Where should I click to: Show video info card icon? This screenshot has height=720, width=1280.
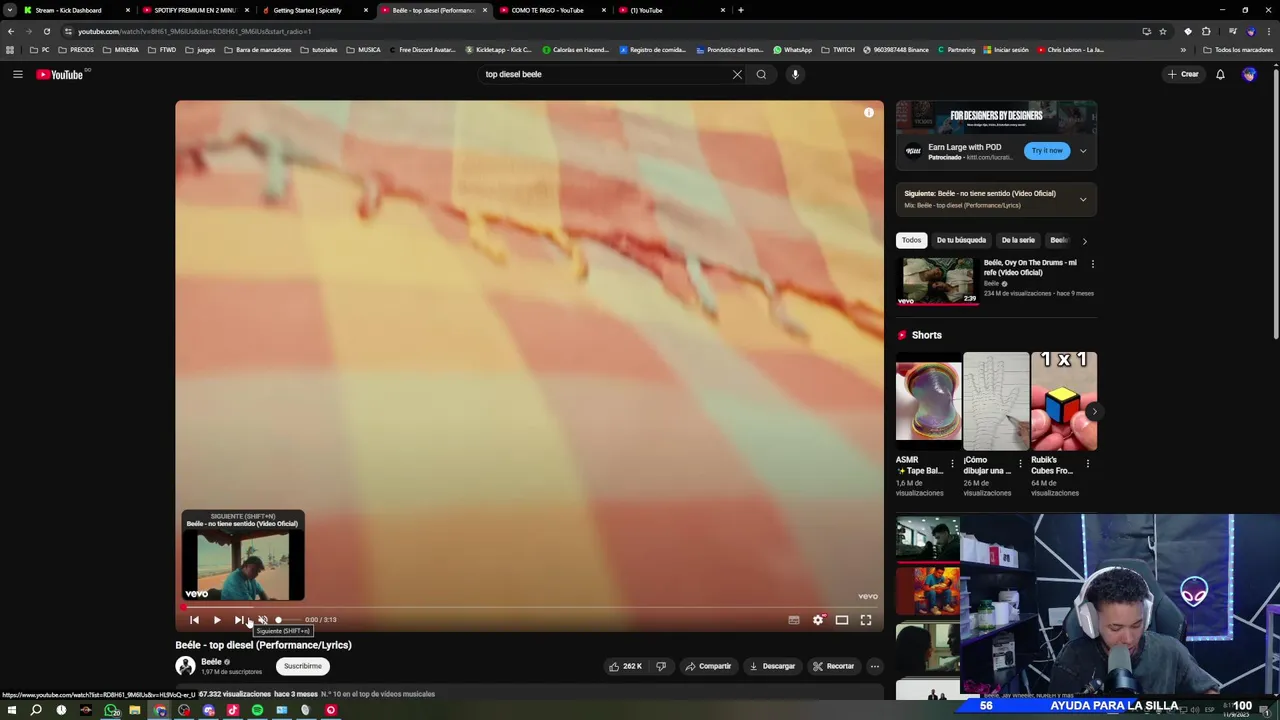869,113
